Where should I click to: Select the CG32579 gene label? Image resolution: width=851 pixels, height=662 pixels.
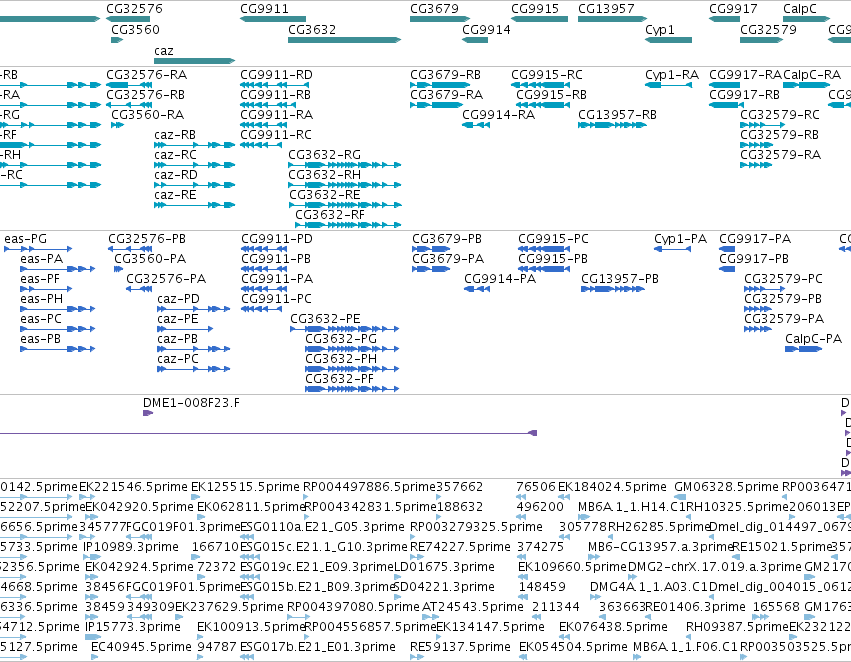(769, 30)
